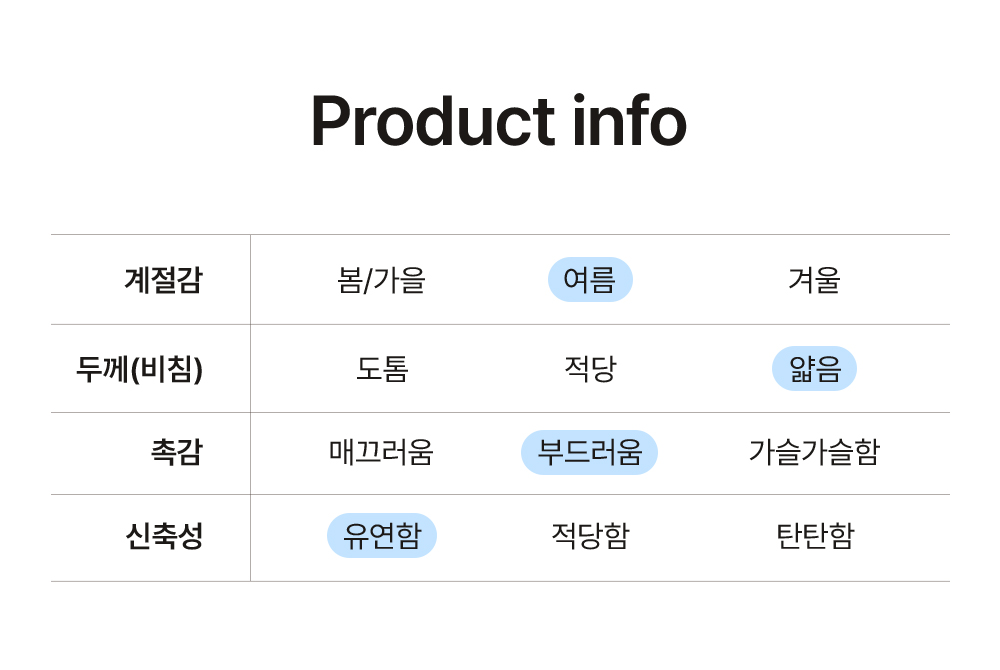Click the 신축성 row label
Screen dimensions: 1000x670
point(164,535)
